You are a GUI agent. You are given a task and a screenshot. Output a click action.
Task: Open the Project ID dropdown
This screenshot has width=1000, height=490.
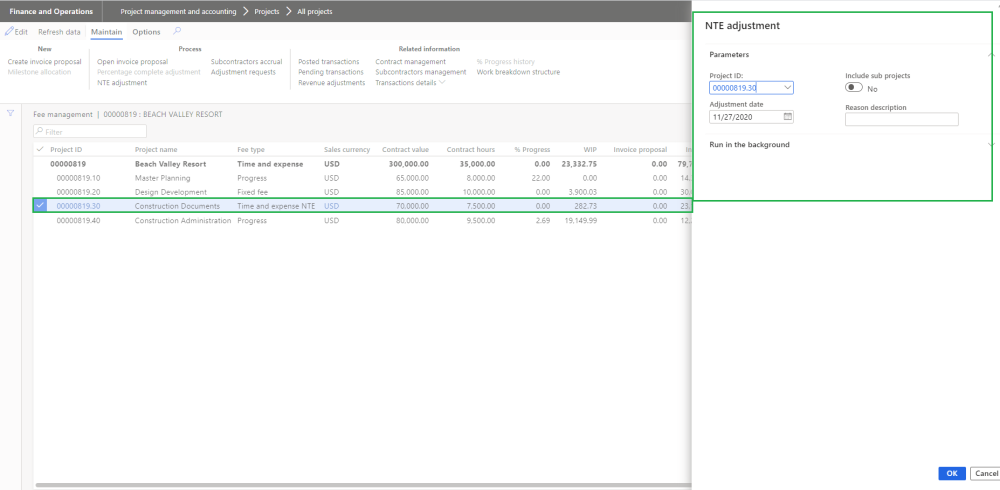coord(788,88)
